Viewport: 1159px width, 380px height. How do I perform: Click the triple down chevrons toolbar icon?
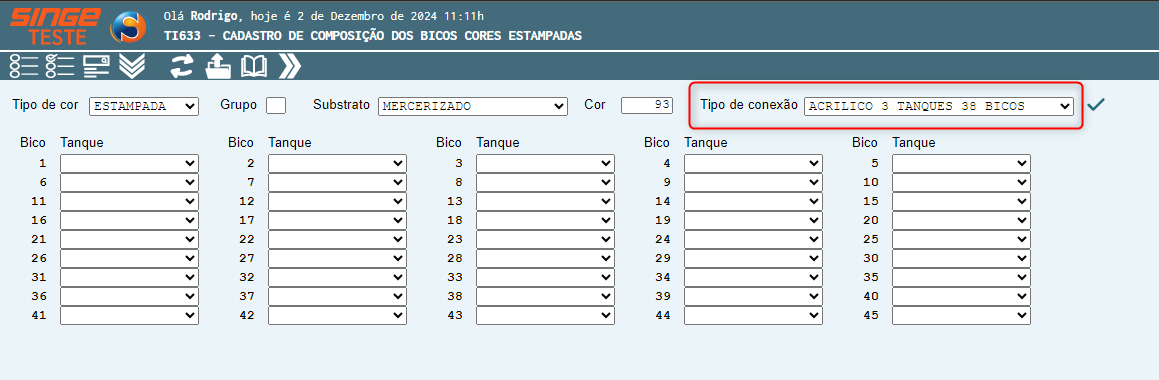coord(132,66)
